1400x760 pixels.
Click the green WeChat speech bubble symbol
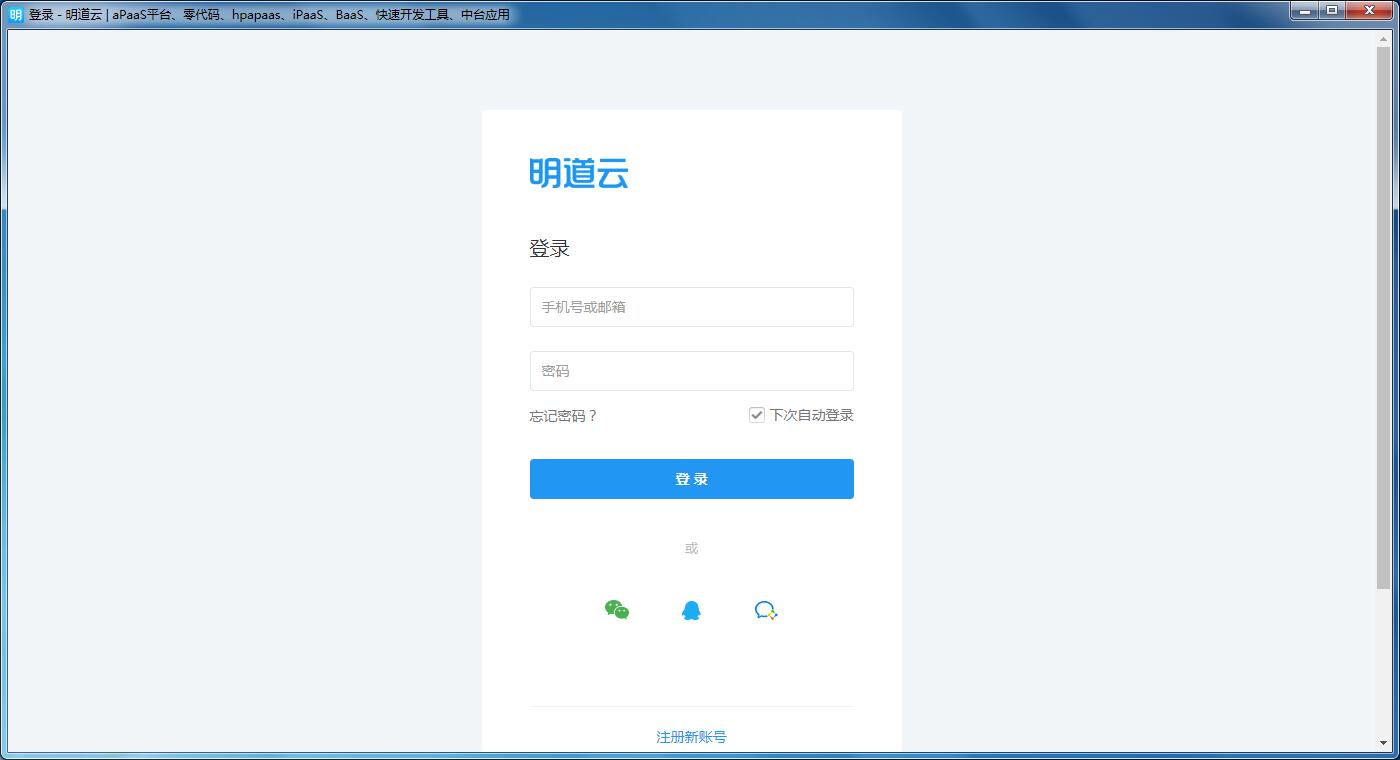point(617,610)
